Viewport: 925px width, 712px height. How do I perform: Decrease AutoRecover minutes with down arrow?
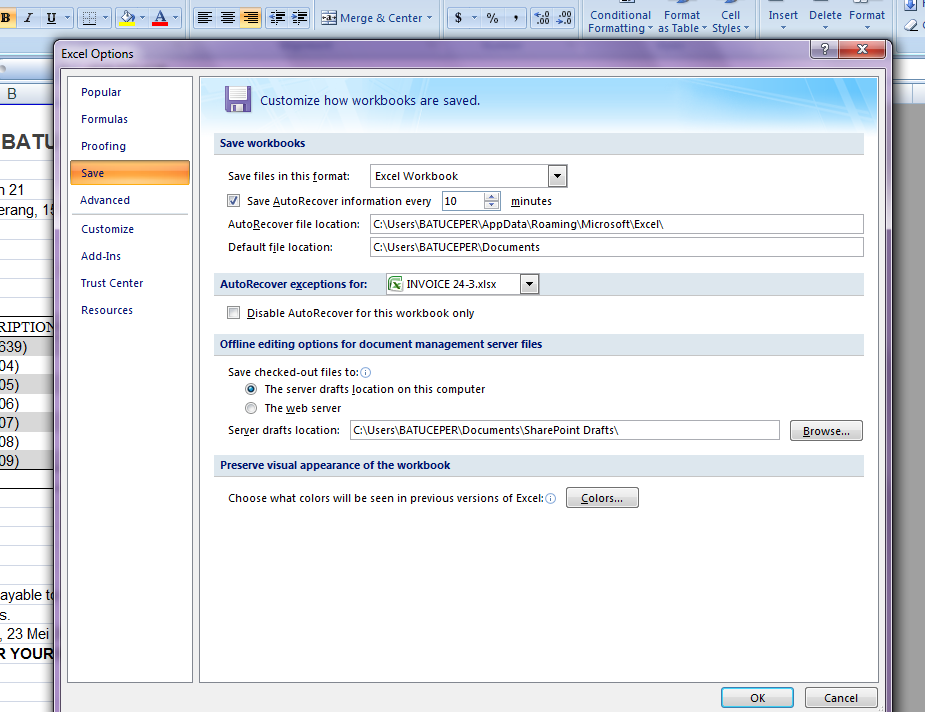491,205
